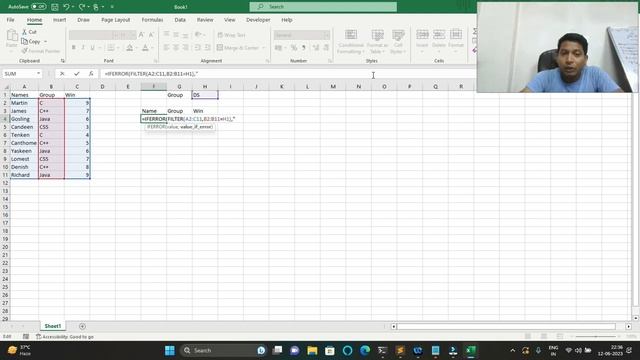The height and width of the screenshot is (360, 640).
Task: Open the Name Box dropdown arrow
Action: click(38, 73)
